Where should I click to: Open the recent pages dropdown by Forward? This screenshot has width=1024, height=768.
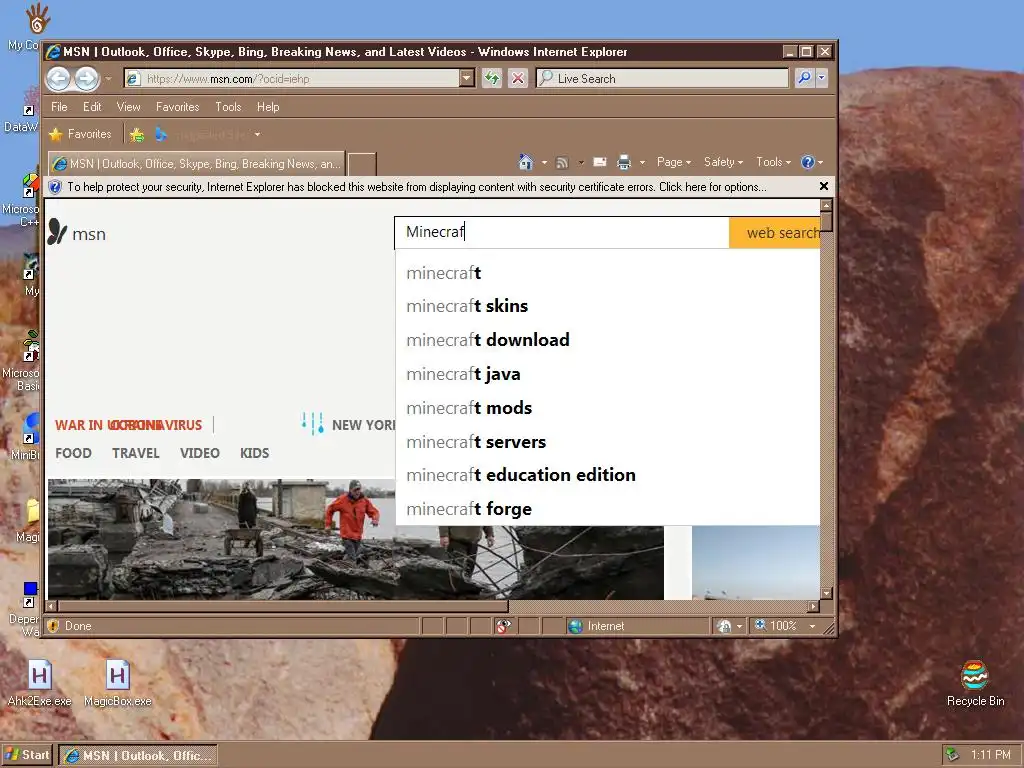point(108,79)
